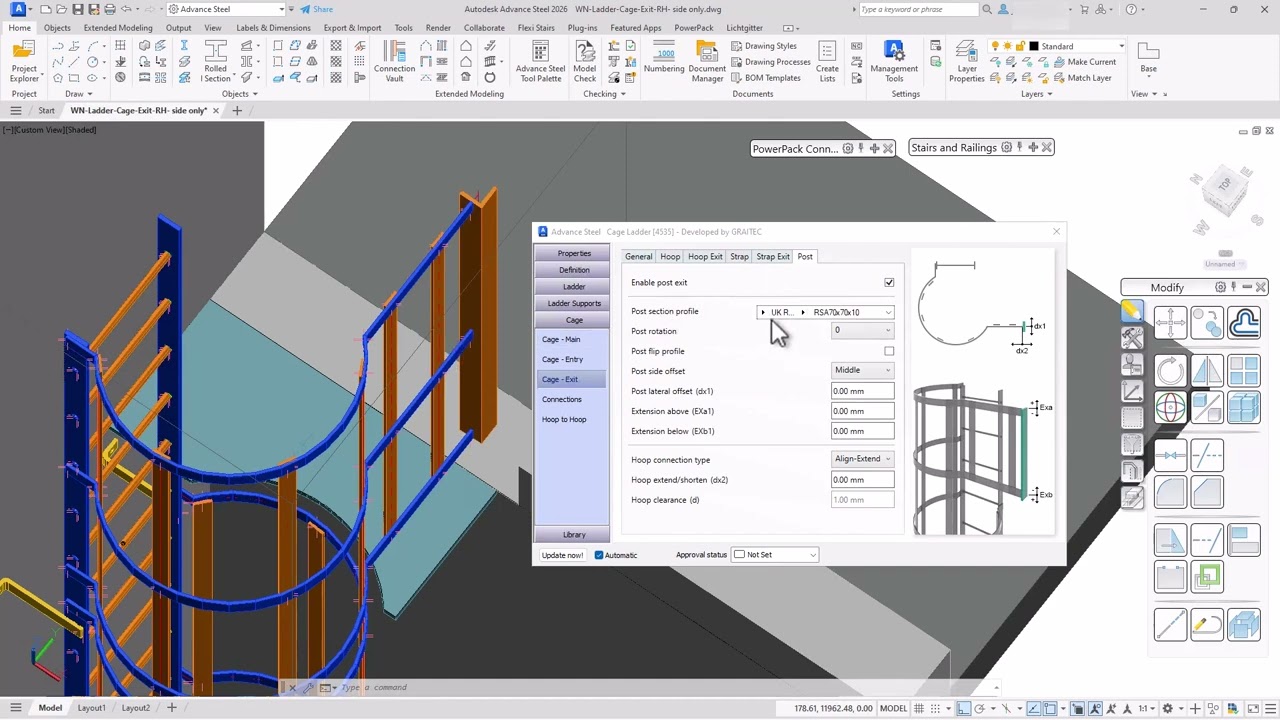Click Make Current layer tool
This screenshot has width=1280, height=720.
pos(1084,62)
